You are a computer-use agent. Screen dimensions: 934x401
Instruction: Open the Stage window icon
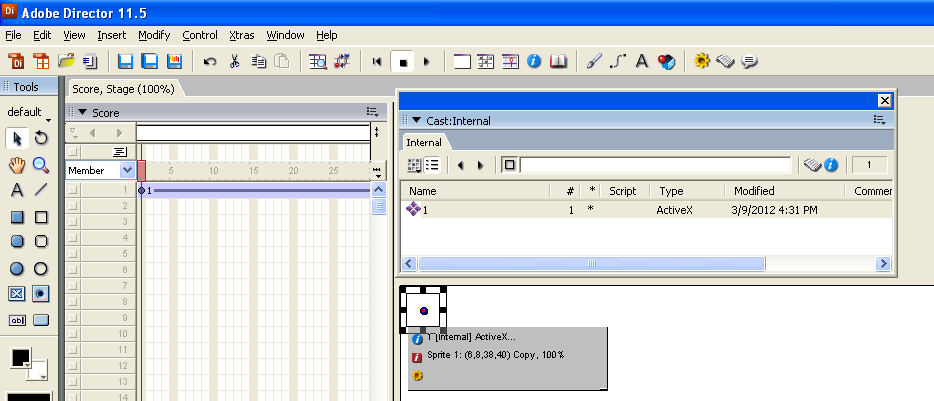click(462, 61)
